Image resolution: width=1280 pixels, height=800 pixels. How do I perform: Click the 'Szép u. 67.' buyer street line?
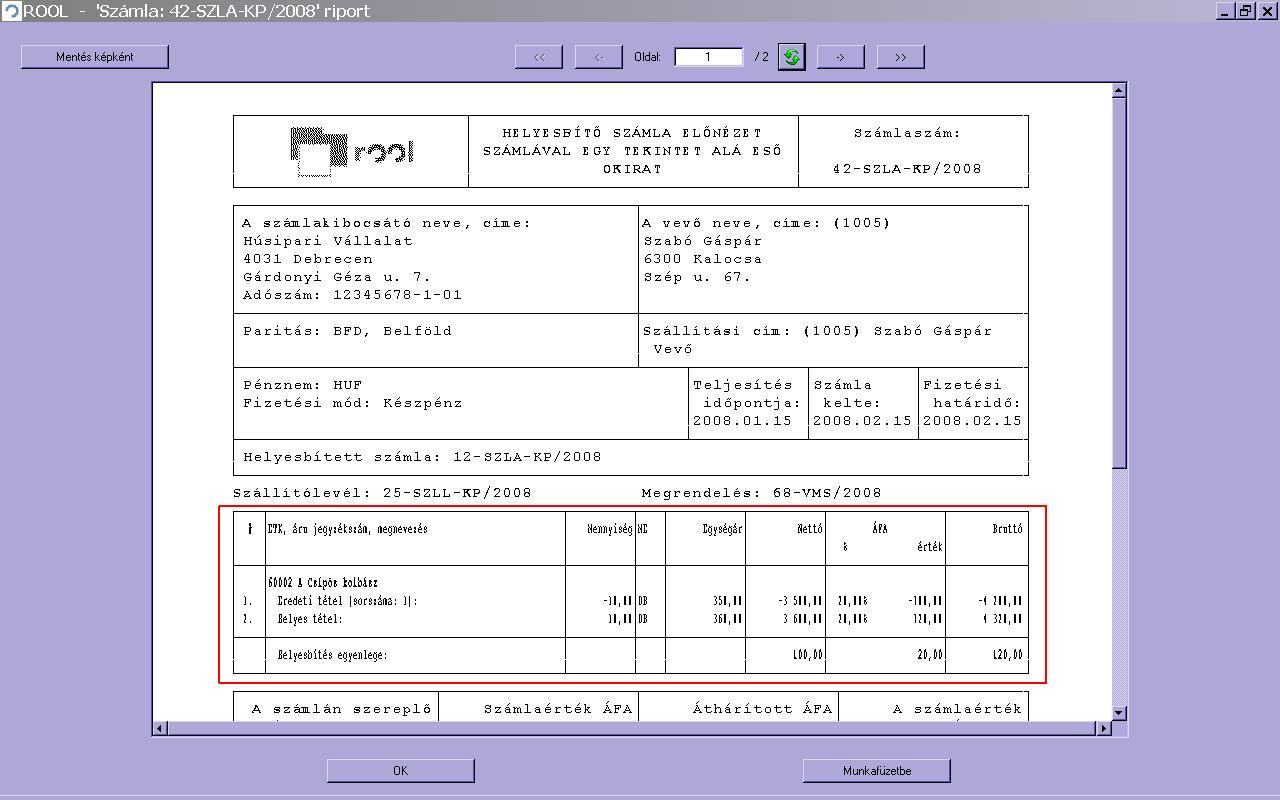[x=697, y=277]
